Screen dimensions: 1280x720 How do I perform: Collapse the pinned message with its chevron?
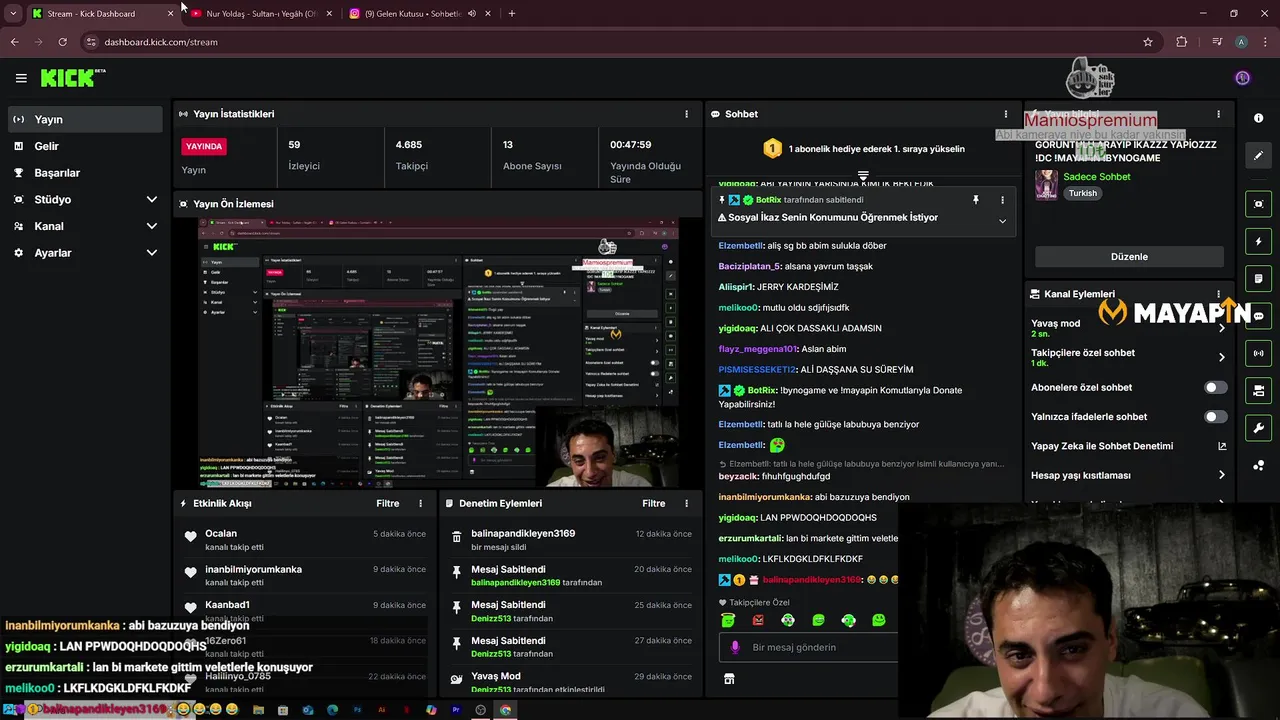click(x=1002, y=221)
